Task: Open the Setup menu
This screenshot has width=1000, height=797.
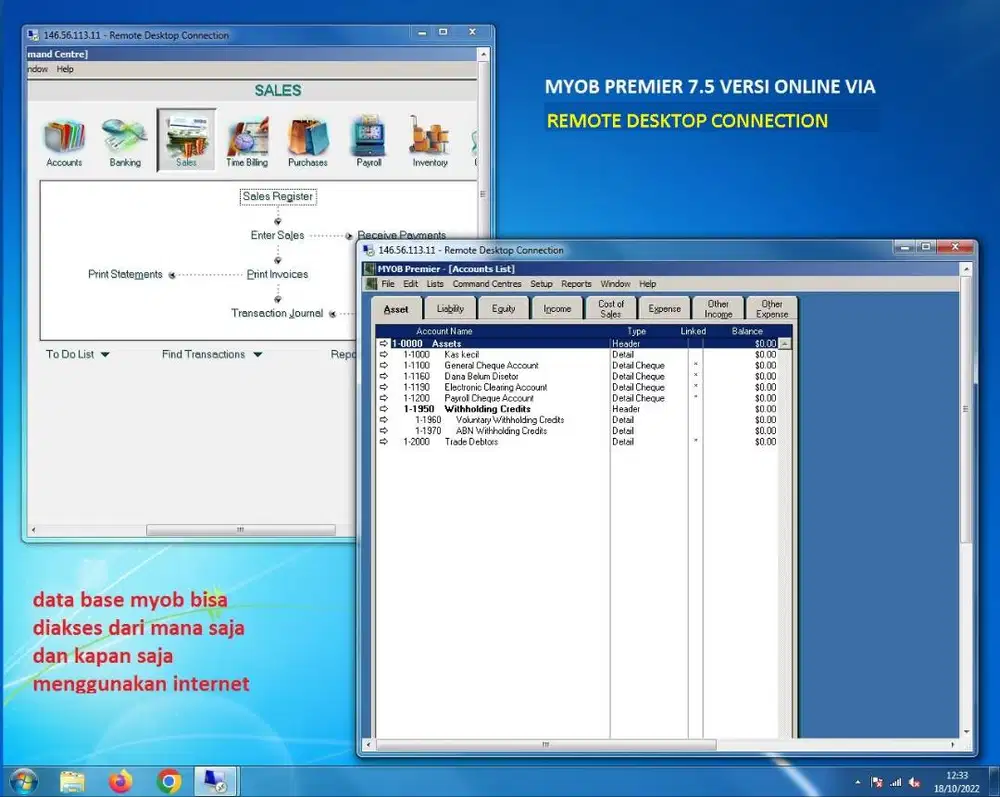Action: 541,283
